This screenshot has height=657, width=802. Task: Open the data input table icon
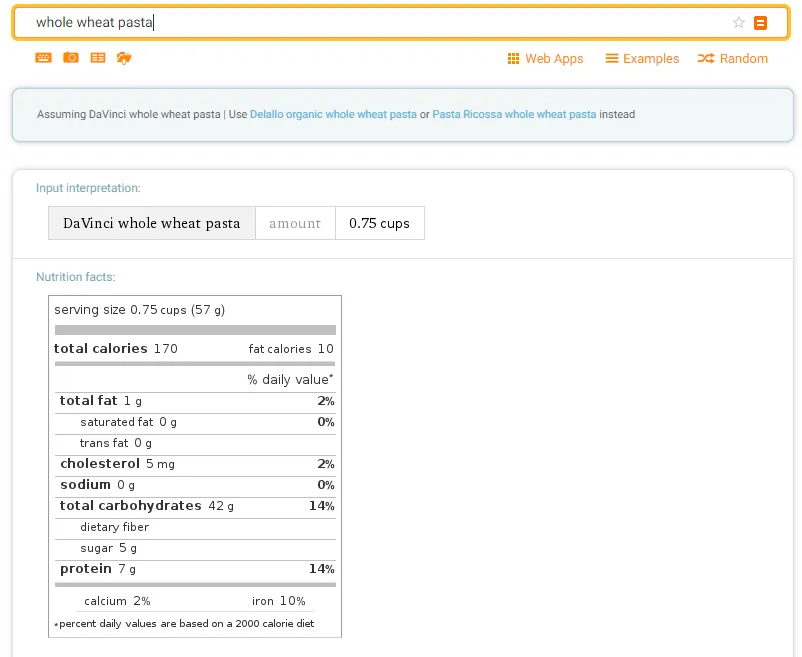98,58
